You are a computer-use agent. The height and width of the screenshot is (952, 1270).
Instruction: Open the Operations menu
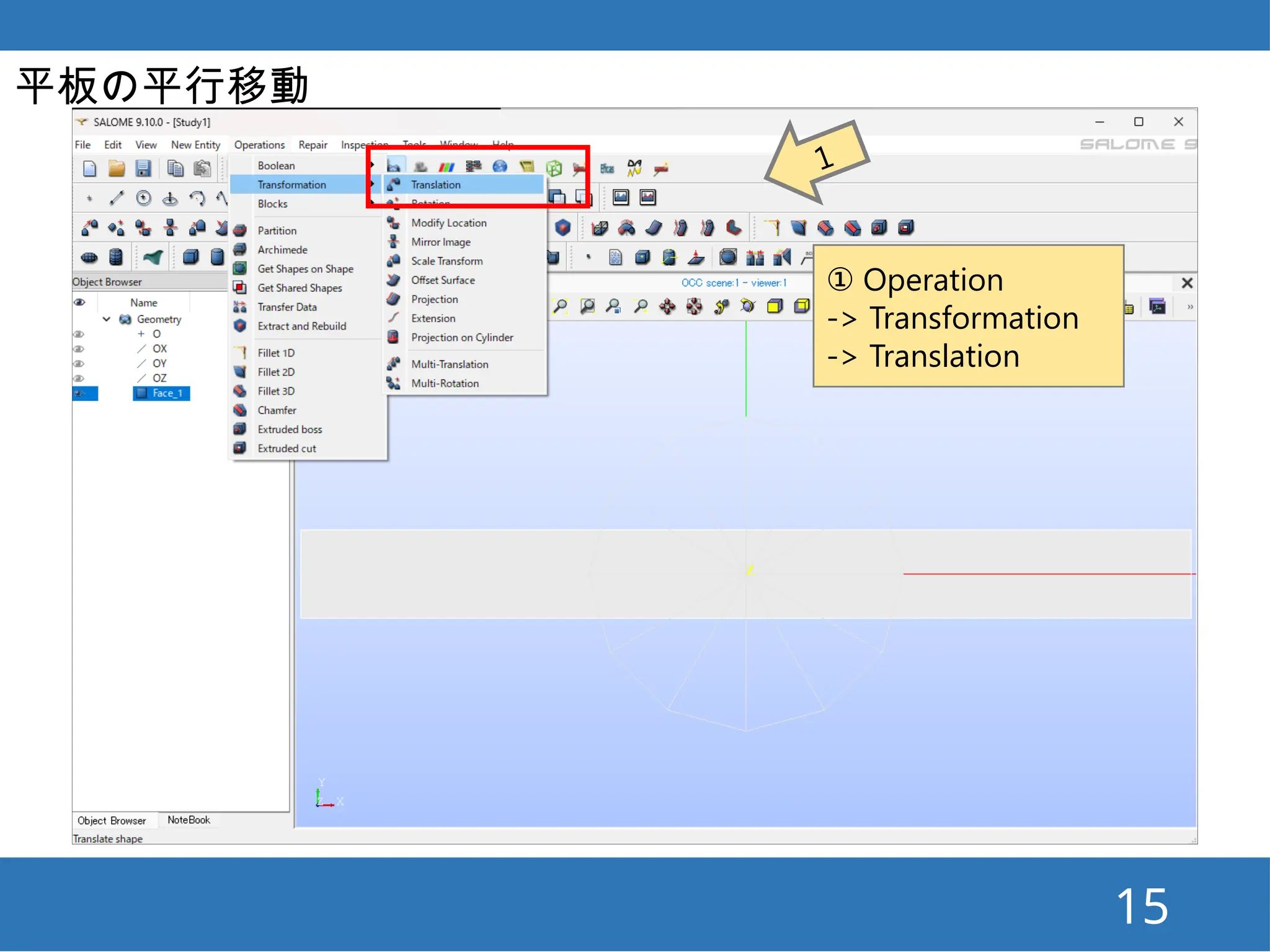point(259,145)
